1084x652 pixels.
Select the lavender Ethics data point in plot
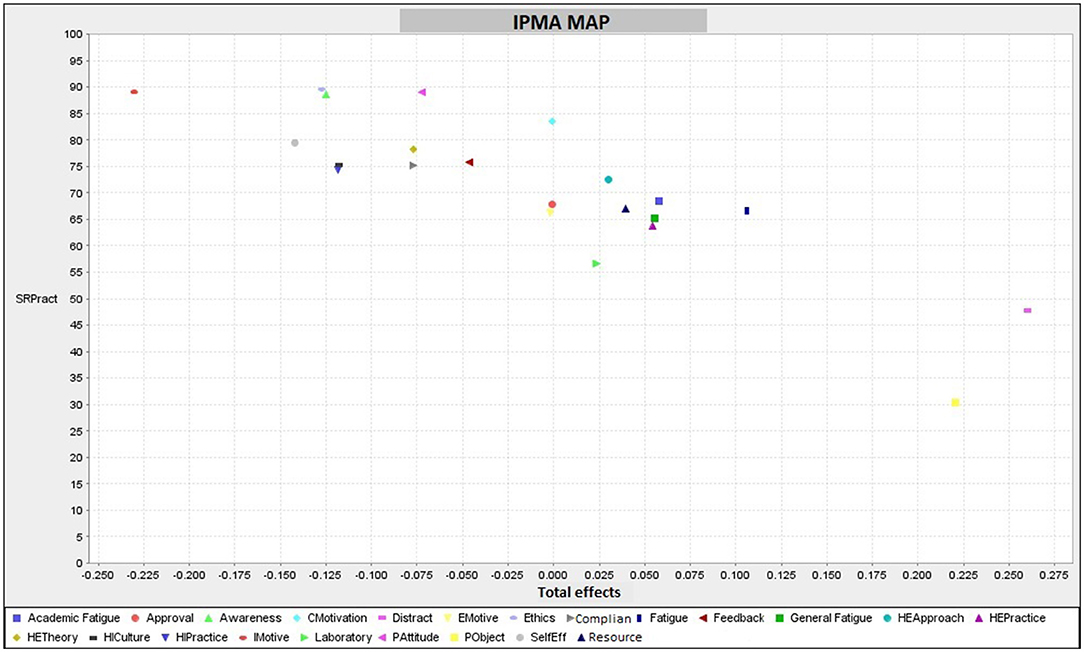point(321,89)
